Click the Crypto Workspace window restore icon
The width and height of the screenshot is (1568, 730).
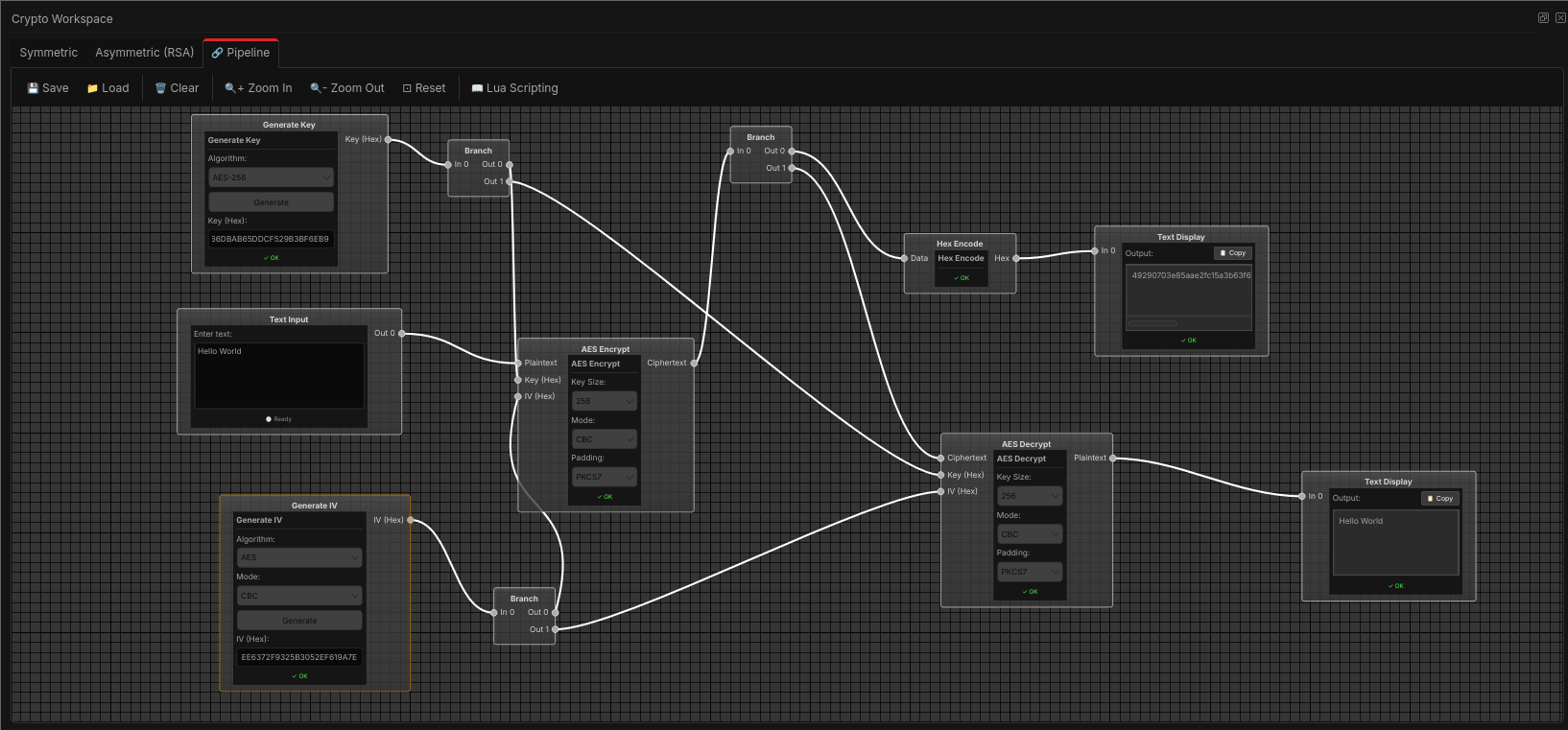pos(1543,18)
